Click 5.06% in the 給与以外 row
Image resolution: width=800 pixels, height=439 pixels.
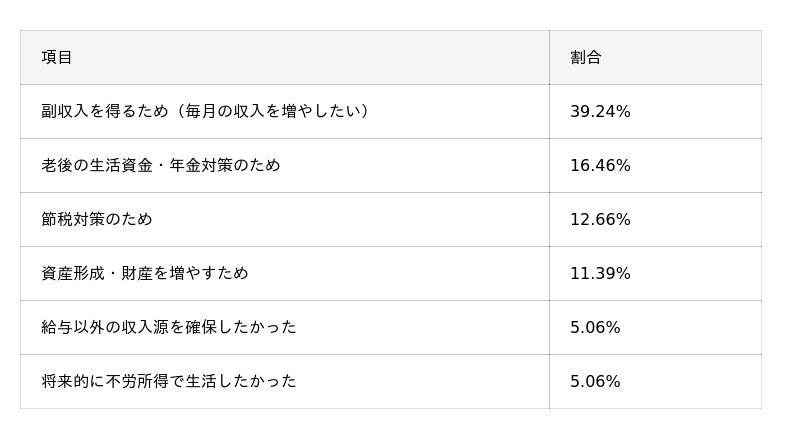pyautogui.click(x=595, y=328)
